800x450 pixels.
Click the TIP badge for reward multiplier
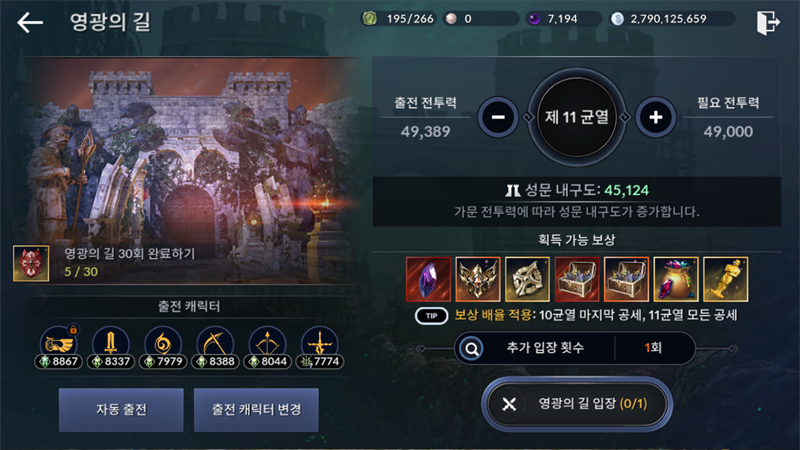coord(432,316)
